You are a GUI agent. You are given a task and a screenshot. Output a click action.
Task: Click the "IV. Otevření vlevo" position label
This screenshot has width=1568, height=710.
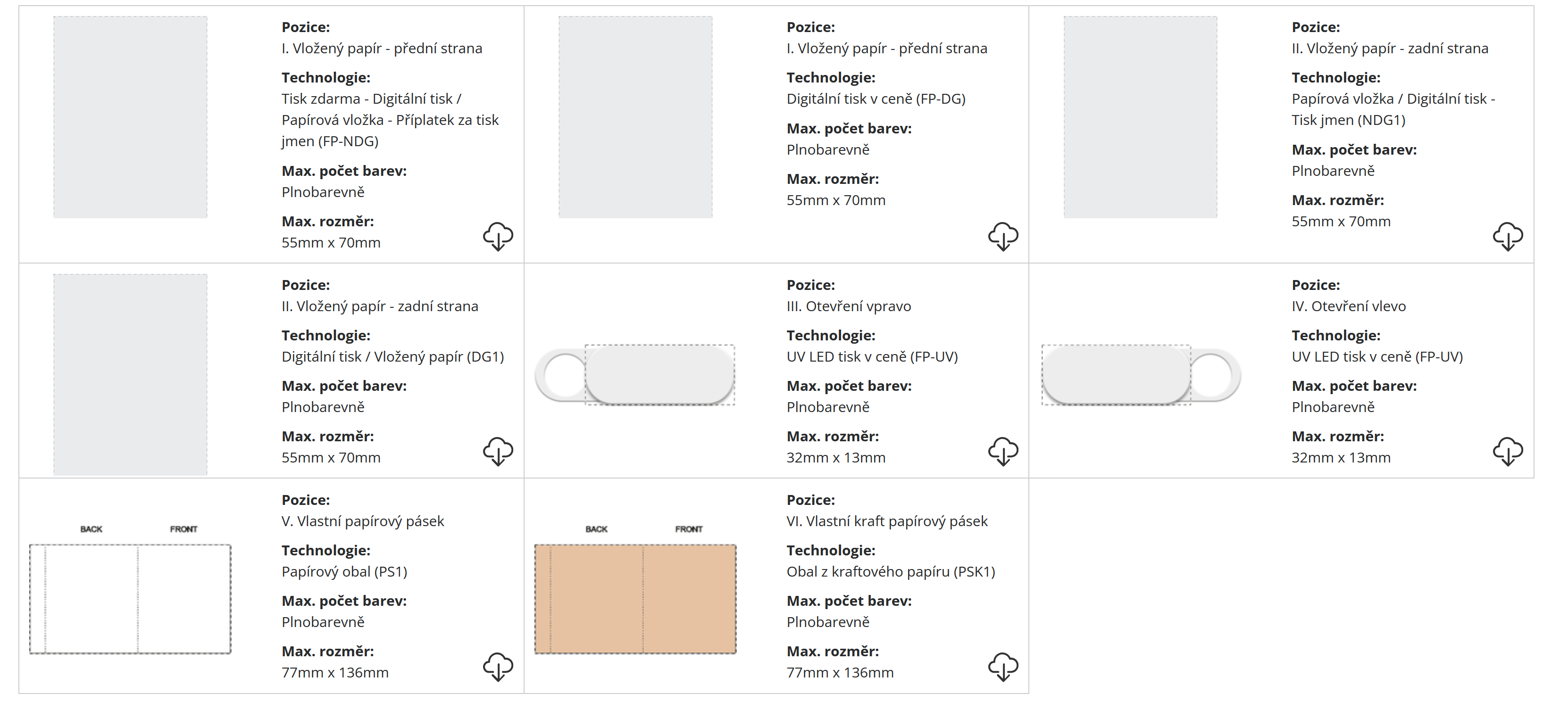coord(1348,306)
